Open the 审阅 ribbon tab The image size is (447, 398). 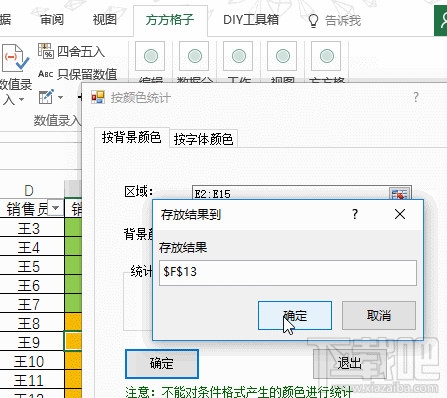[52, 20]
